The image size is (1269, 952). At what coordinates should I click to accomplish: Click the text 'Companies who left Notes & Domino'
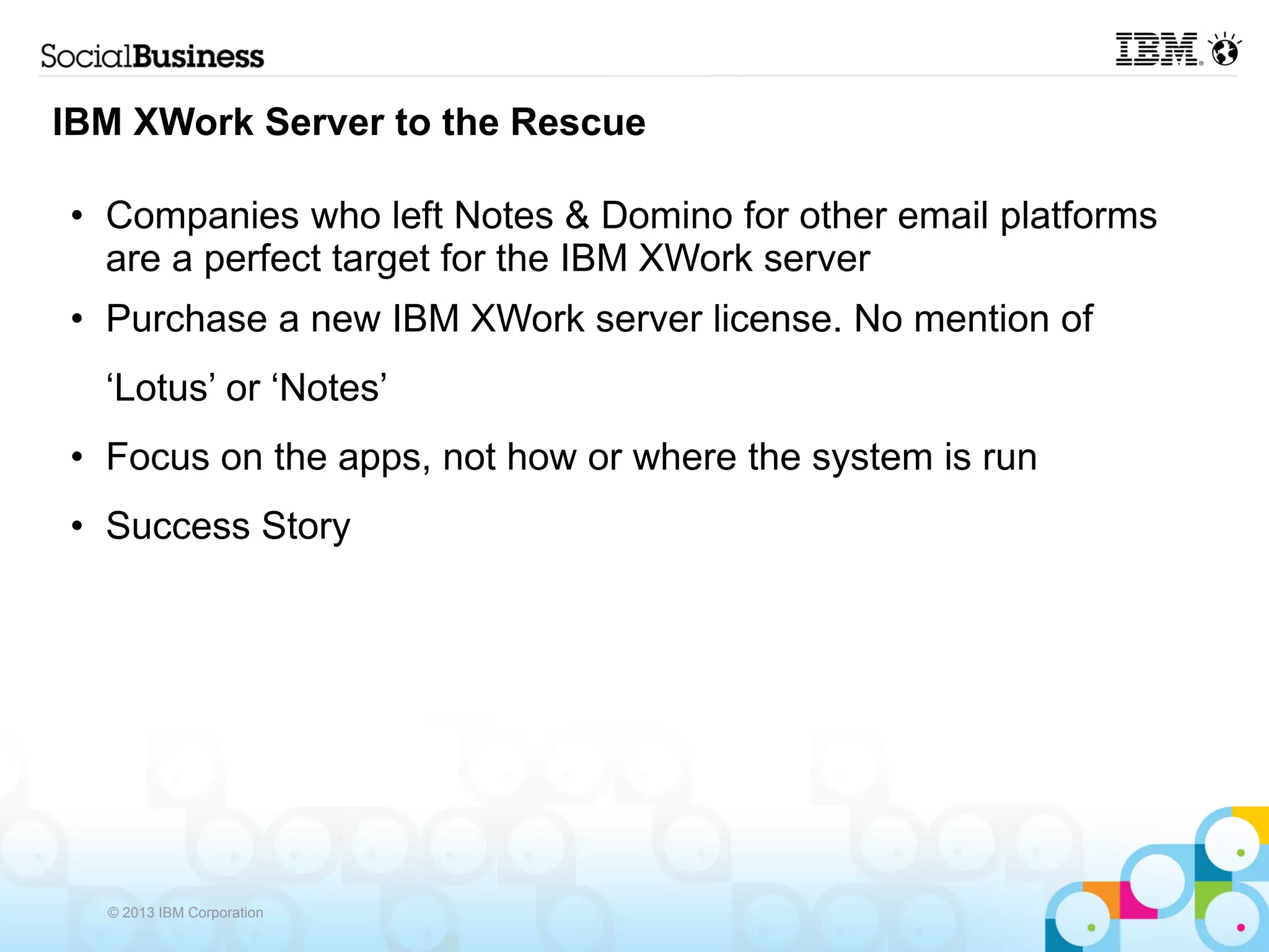(419, 216)
